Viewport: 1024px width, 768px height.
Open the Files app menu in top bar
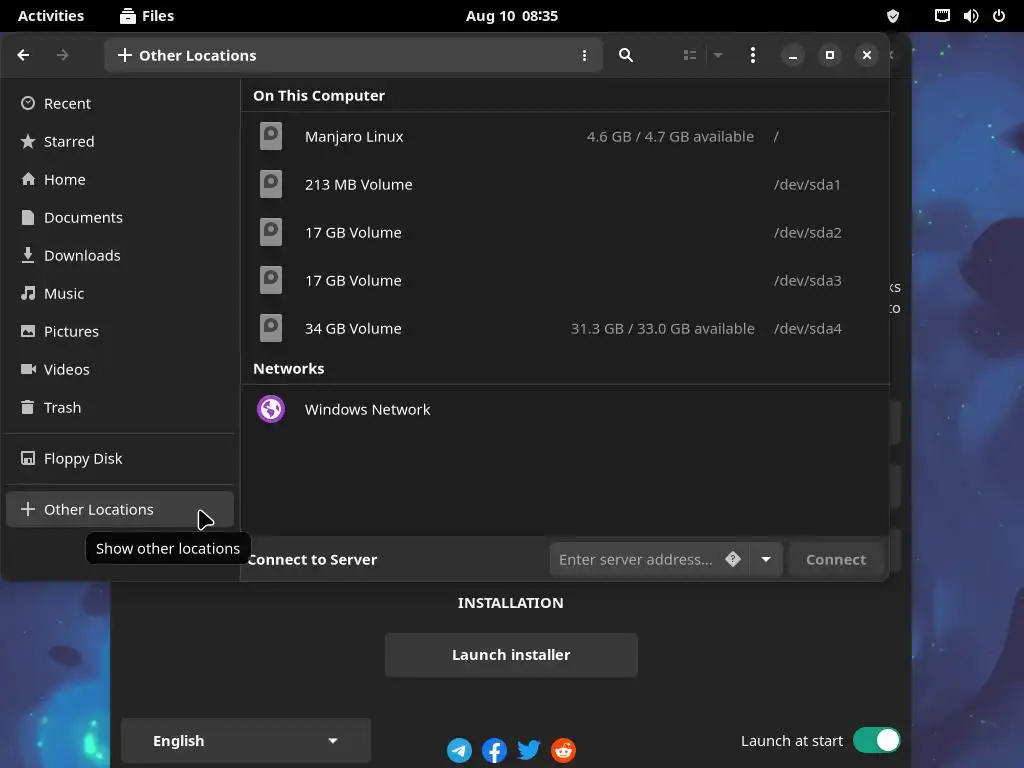tap(147, 16)
